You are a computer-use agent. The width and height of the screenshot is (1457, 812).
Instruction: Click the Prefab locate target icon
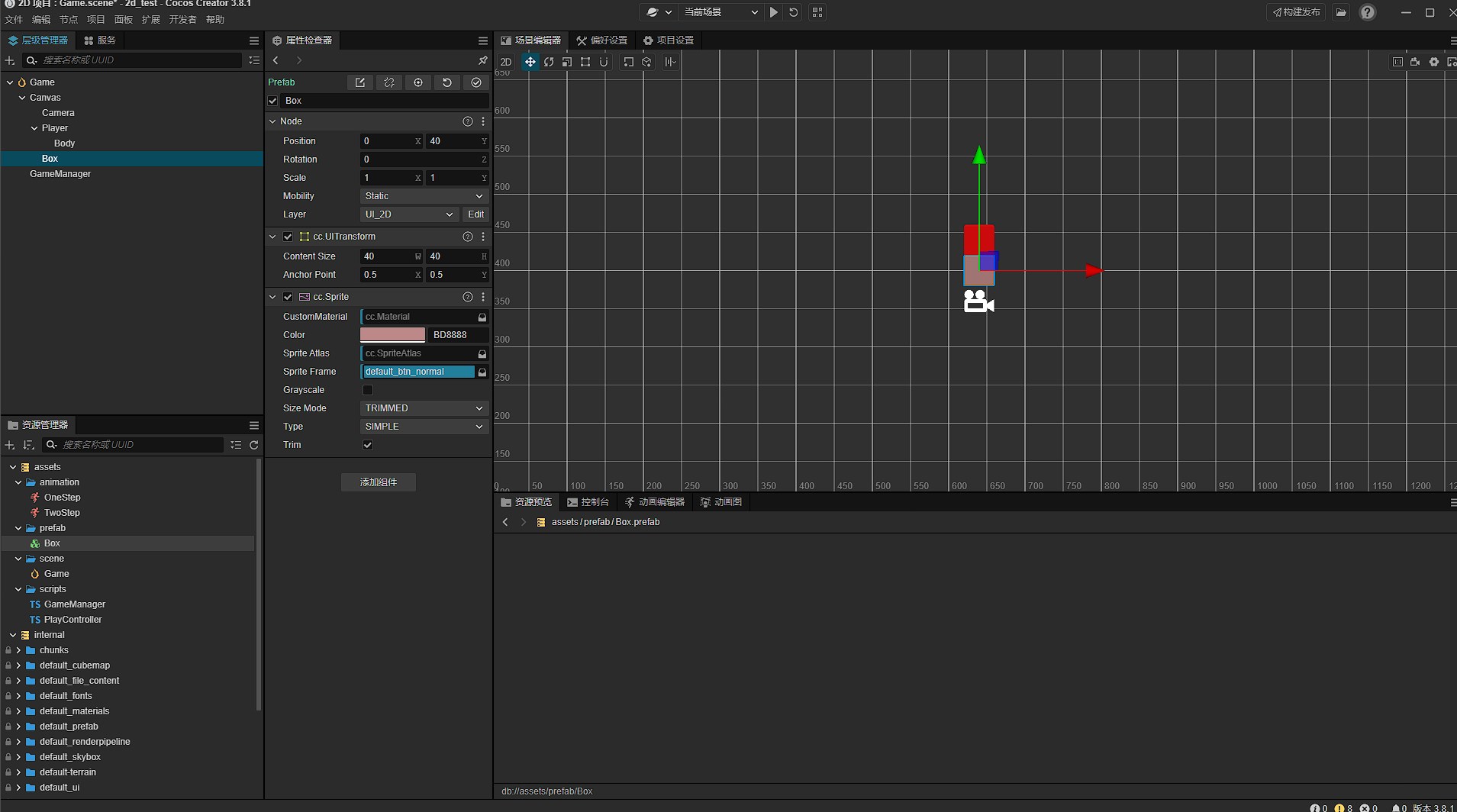tap(418, 82)
